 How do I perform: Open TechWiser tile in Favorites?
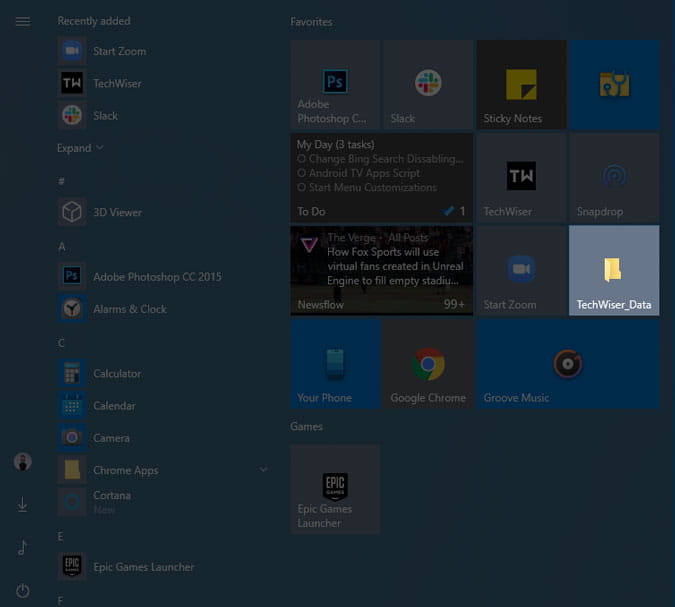pyautogui.click(x=521, y=178)
